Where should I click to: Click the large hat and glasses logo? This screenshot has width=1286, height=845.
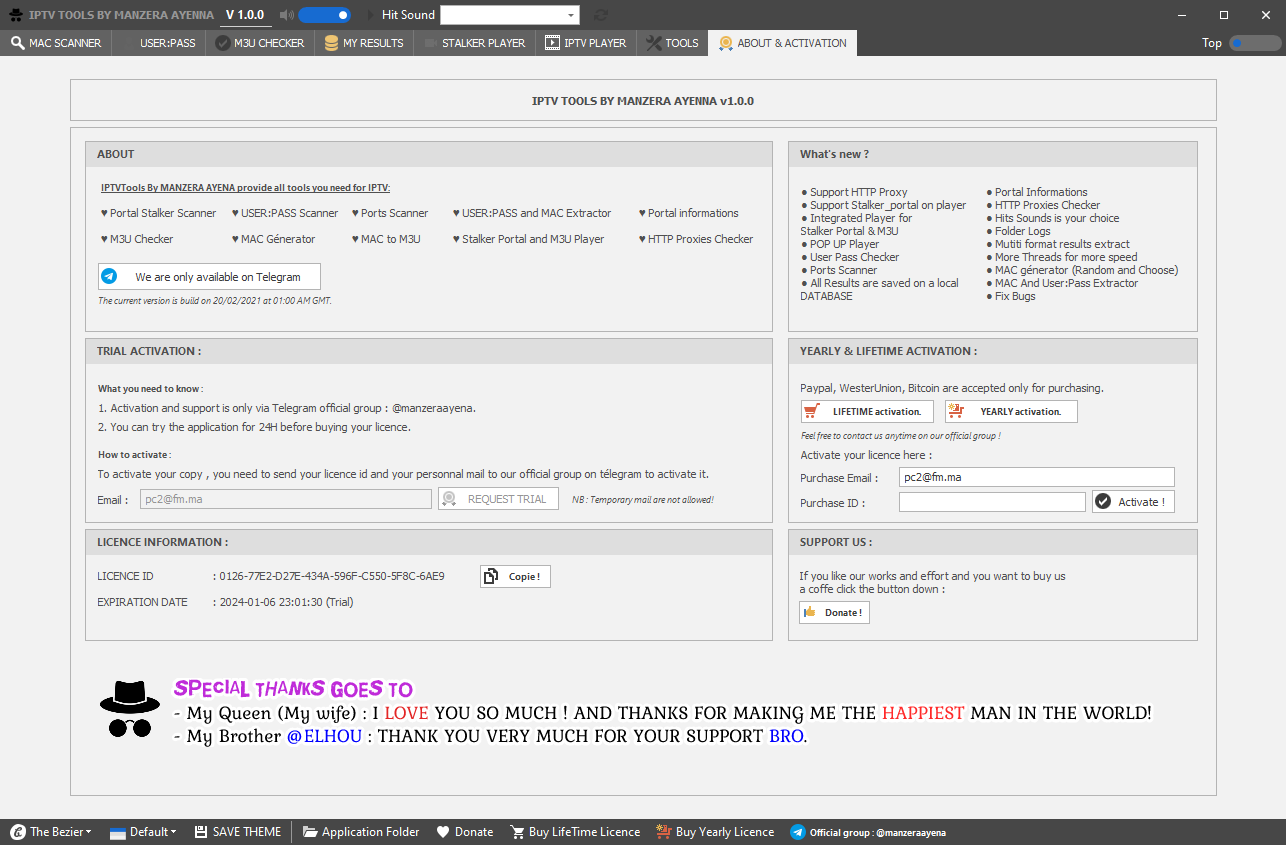130,709
